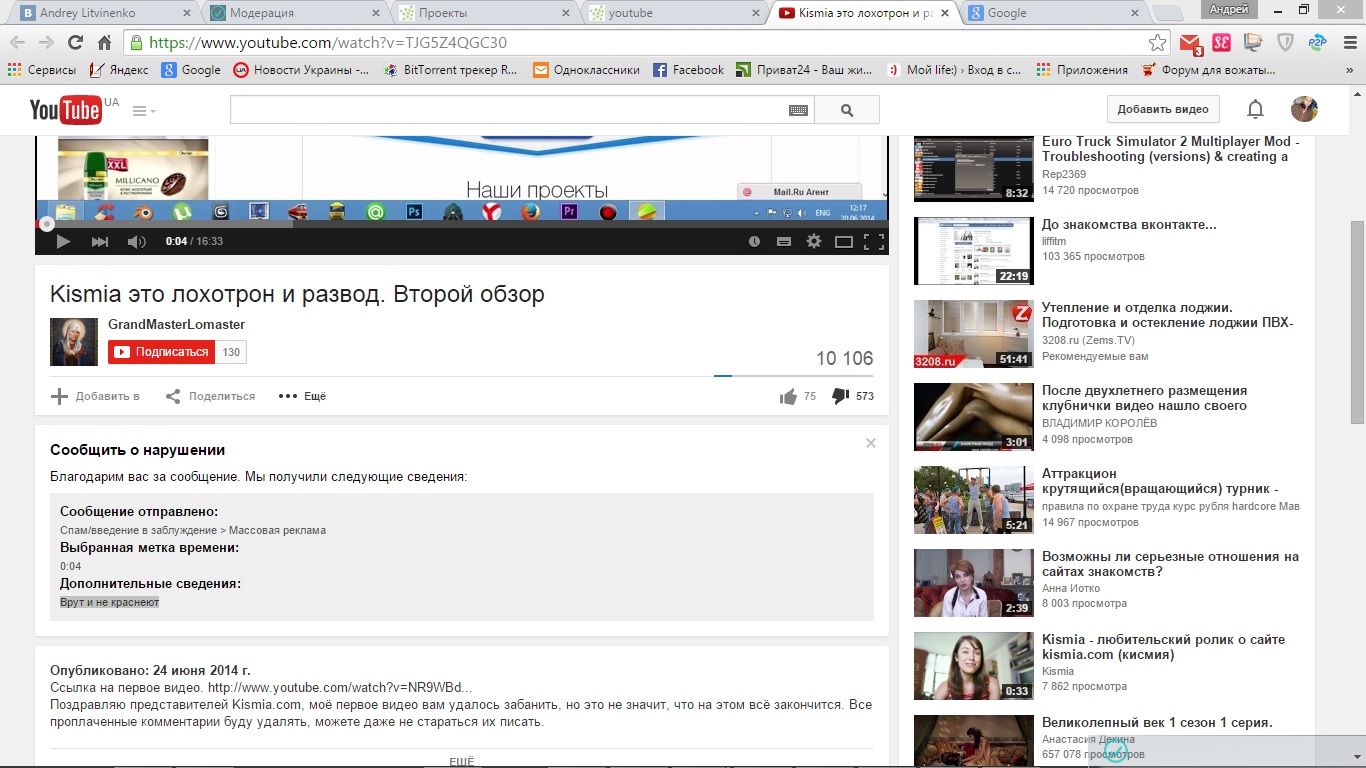Add video to Watch Later clock icon
The width and height of the screenshot is (1366, 768).
tap(754, 241)
